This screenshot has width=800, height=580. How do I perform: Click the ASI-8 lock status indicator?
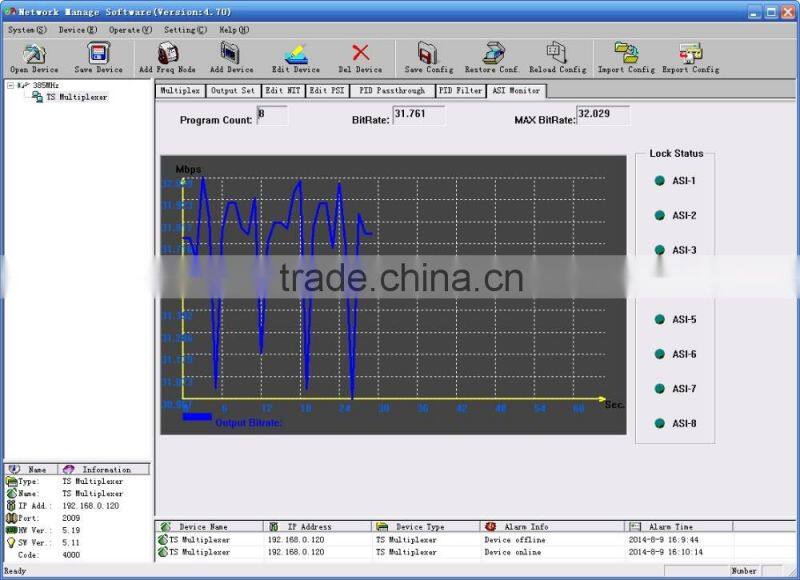(x=659, y=424)
